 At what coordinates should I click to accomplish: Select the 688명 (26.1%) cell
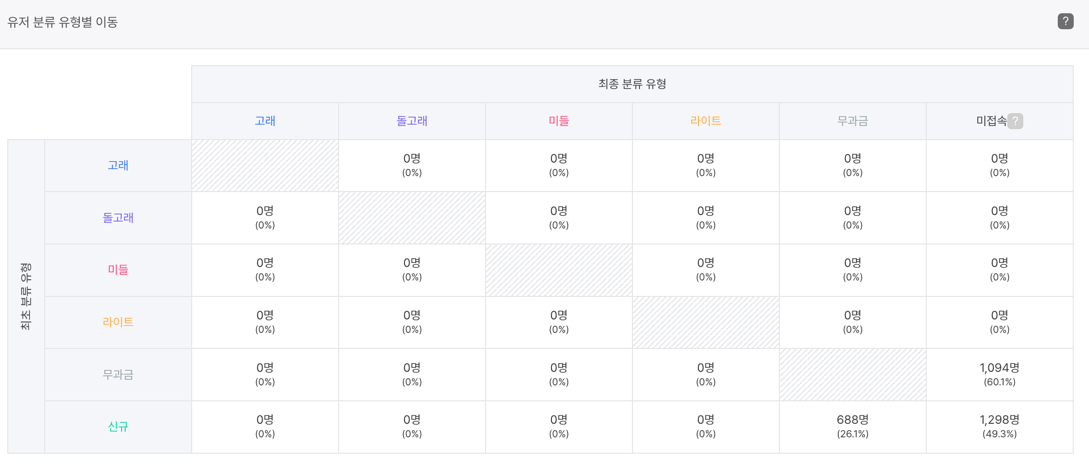pos(853,426)
